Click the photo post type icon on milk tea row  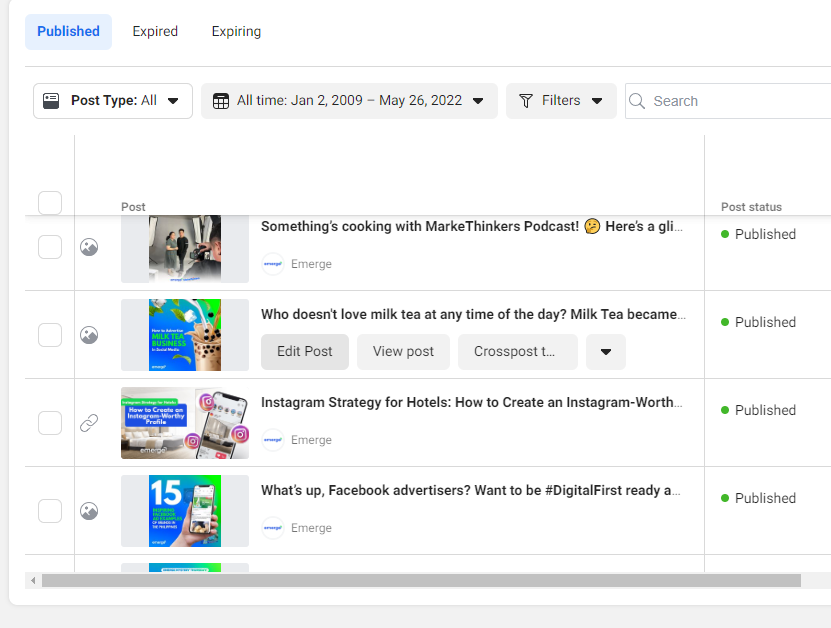click(89, 335)
